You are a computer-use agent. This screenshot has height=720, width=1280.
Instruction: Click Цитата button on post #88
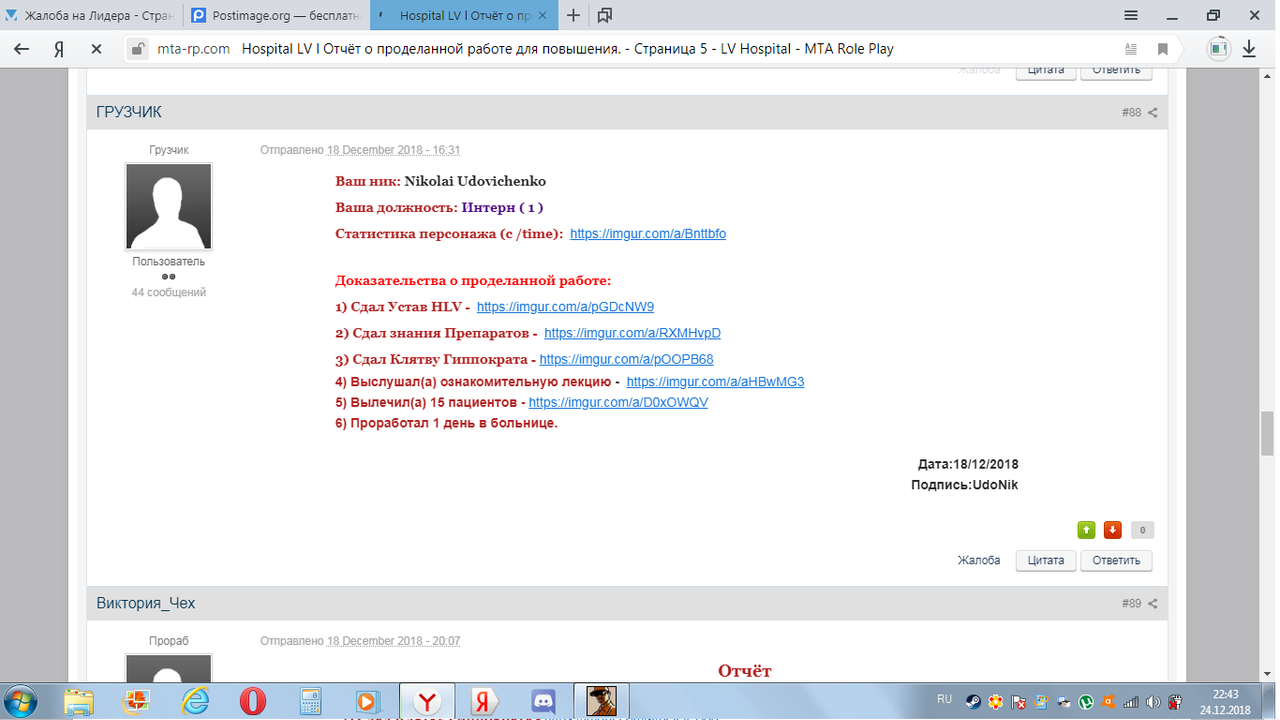[x=1045, y=561]
